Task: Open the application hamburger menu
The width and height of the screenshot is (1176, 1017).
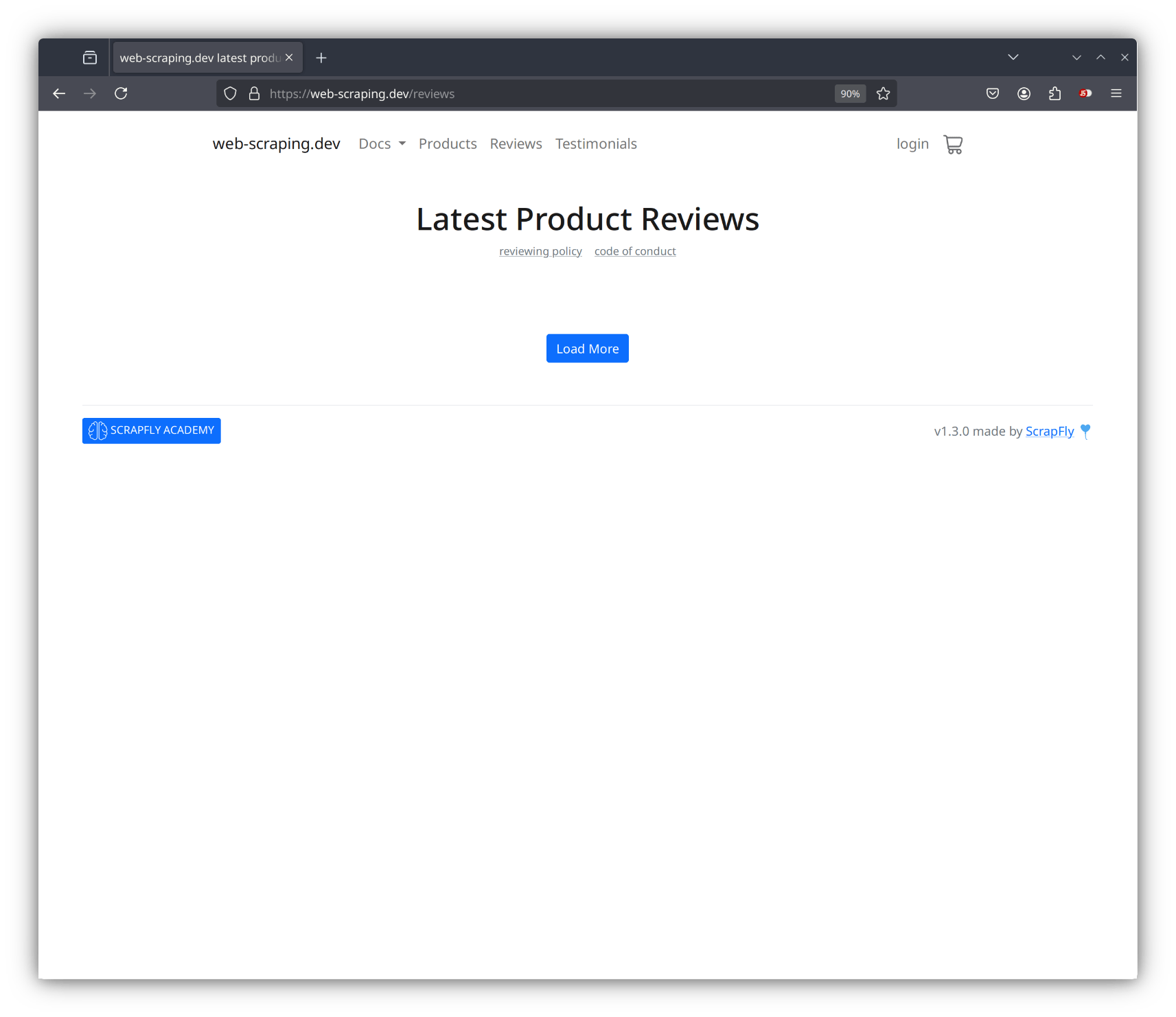Action: point(1116,93)
